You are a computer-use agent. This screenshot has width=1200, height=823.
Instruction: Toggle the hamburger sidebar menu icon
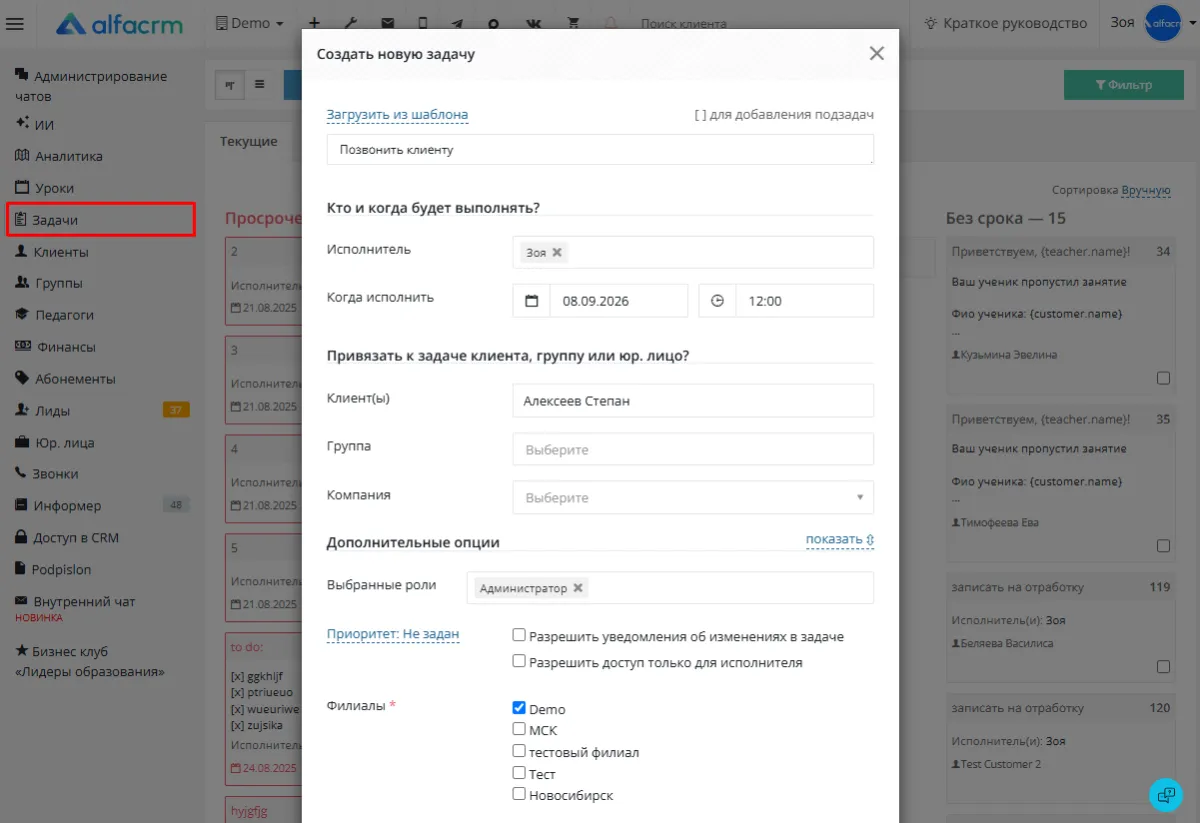[15, 24]
